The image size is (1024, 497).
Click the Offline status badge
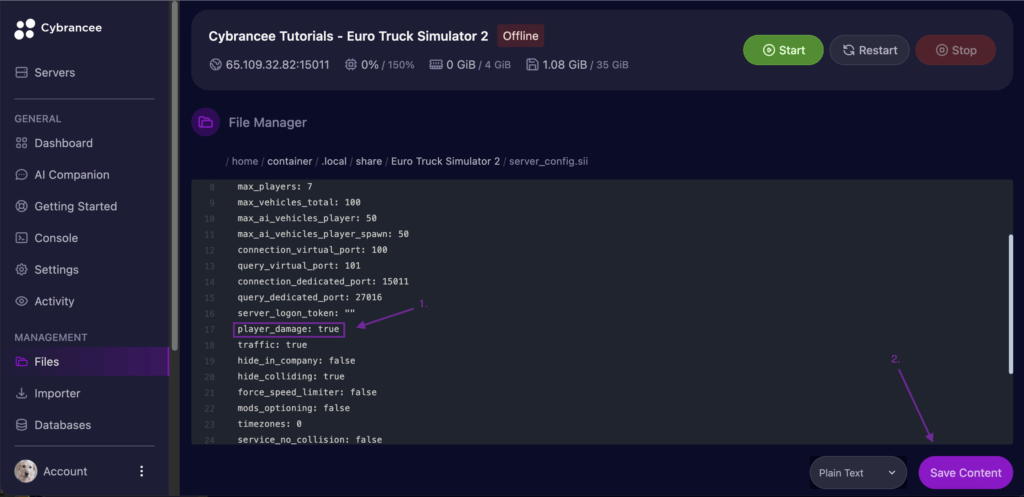520,36
